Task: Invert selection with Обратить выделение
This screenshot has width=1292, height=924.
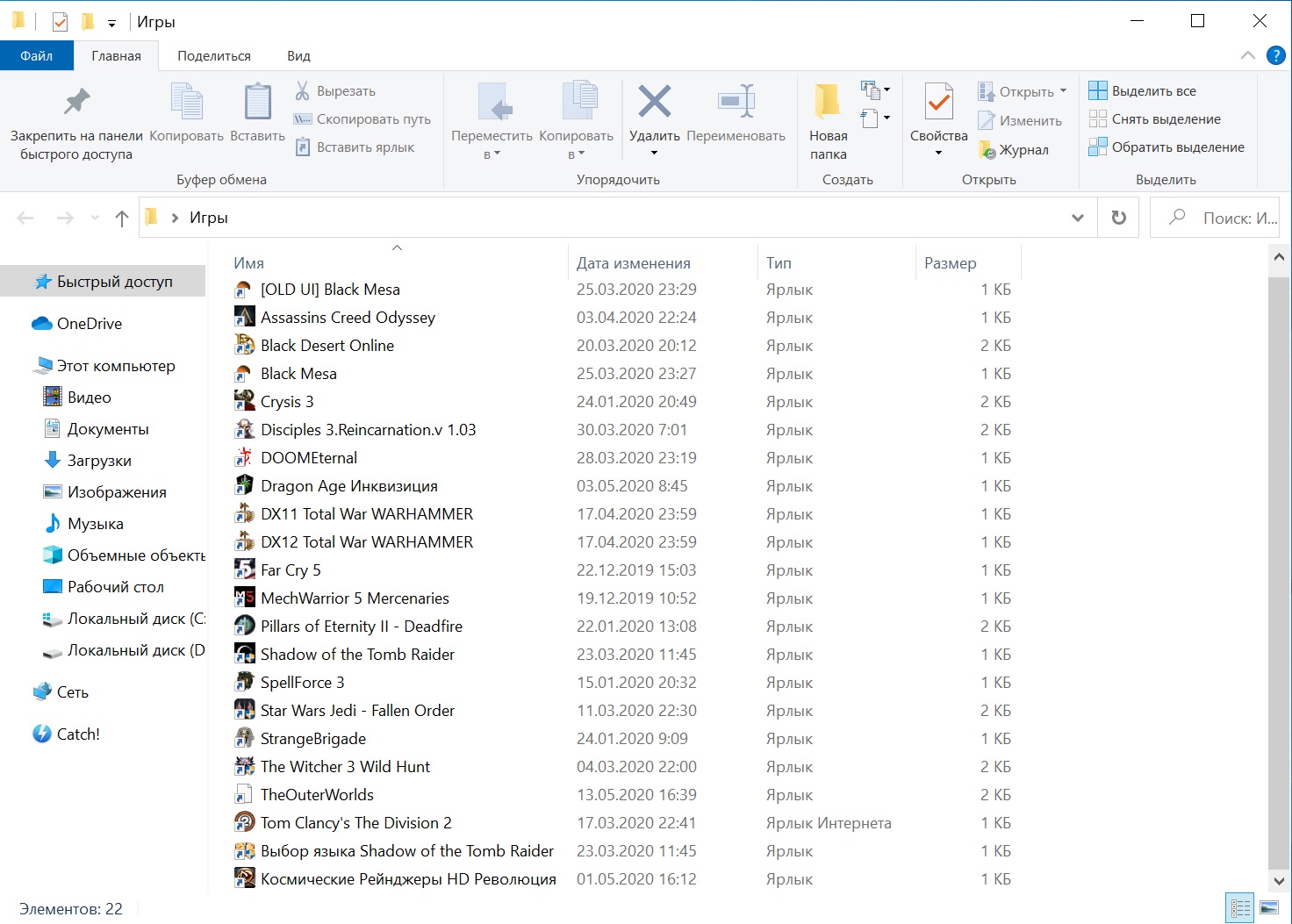Action: pos(1166,147)
